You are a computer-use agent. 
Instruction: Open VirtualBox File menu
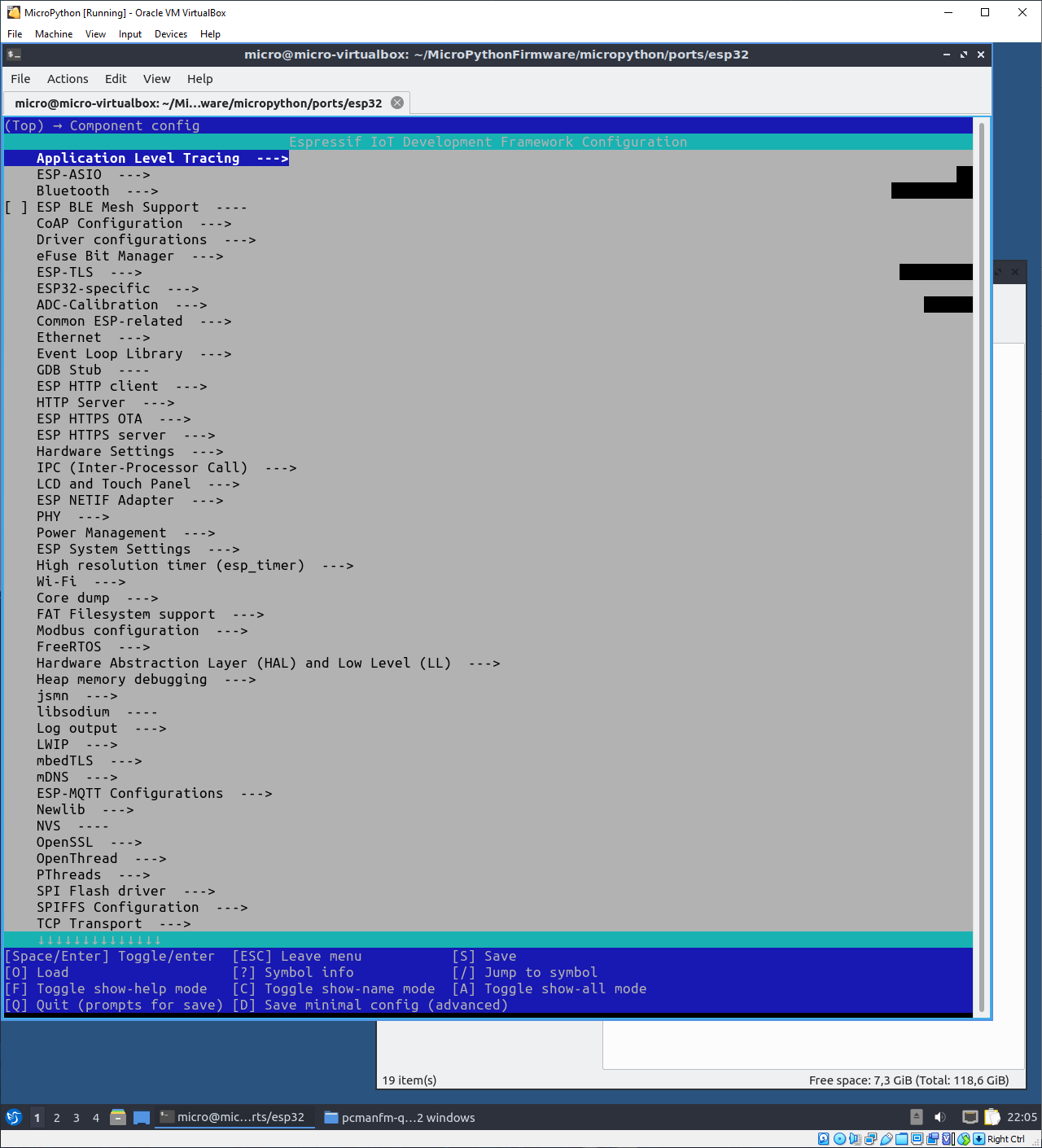(x=15, y=34)
